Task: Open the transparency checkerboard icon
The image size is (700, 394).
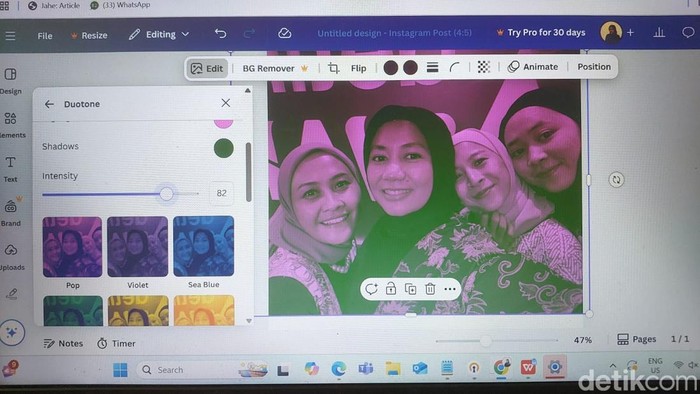Action: 483,67
